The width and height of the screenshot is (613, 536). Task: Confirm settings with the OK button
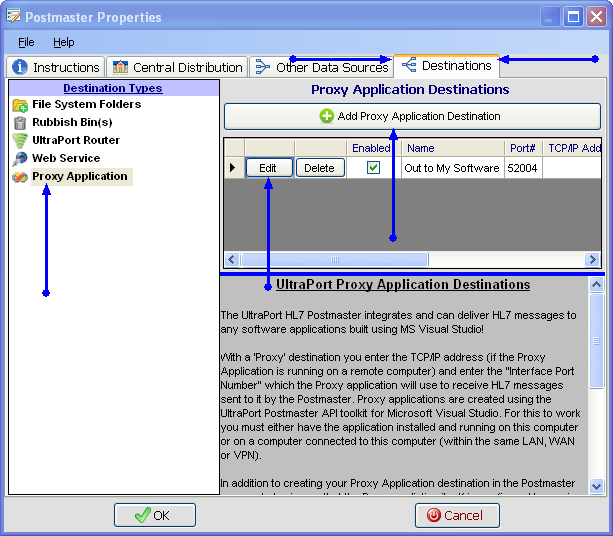pyautogui.click(x=155, y=515)
